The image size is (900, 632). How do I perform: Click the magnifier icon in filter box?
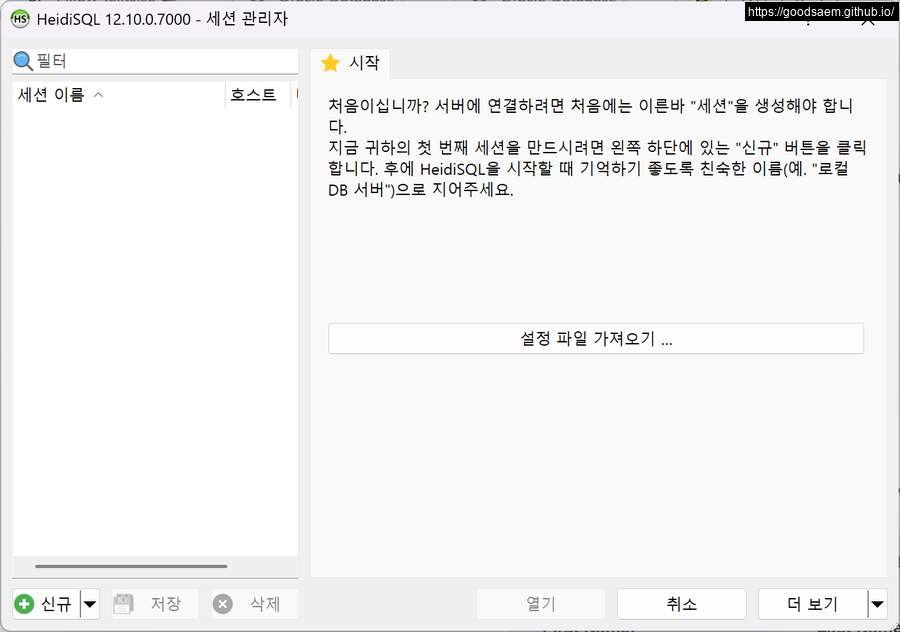23,61
